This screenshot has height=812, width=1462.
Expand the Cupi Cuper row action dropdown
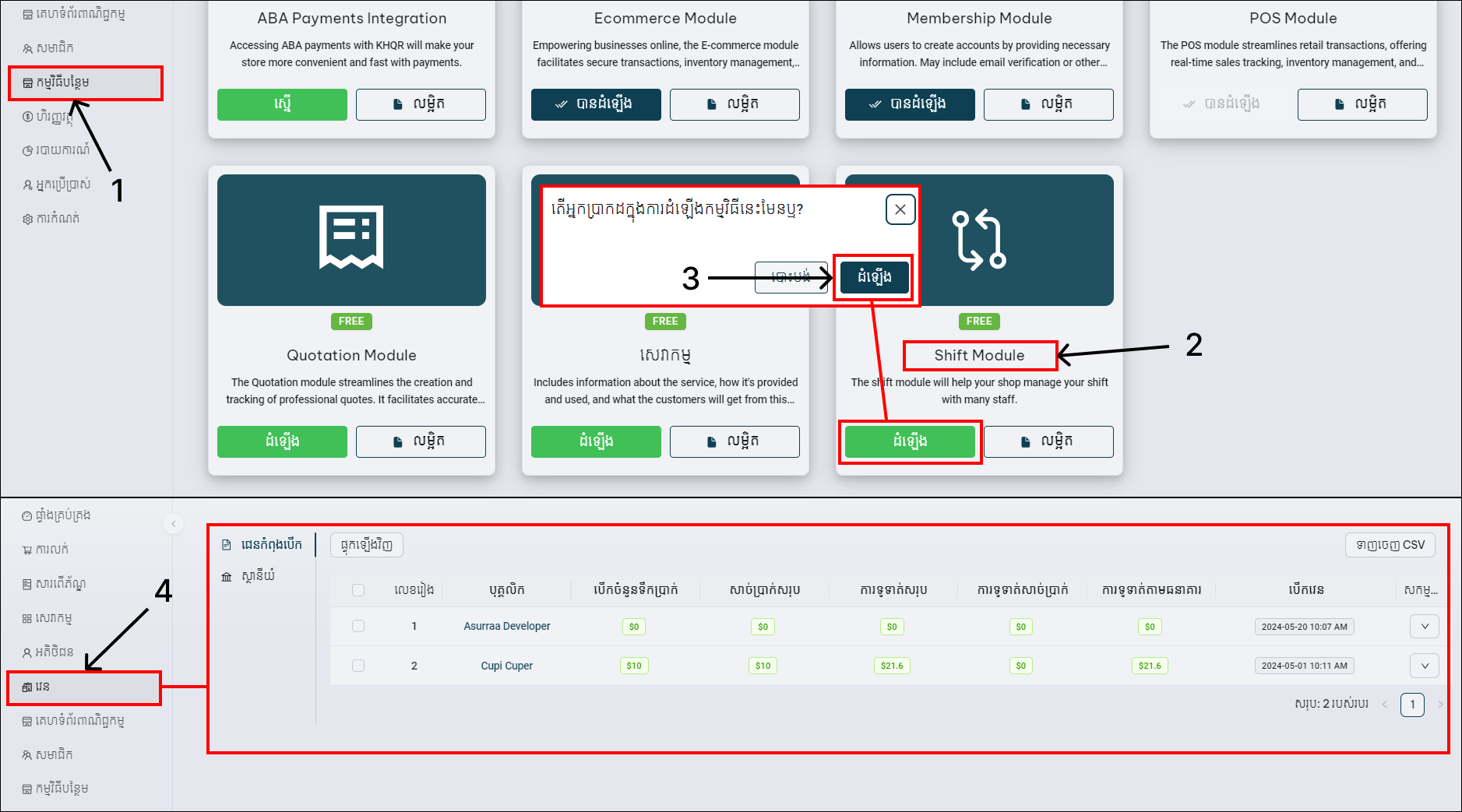[1424, 666]
